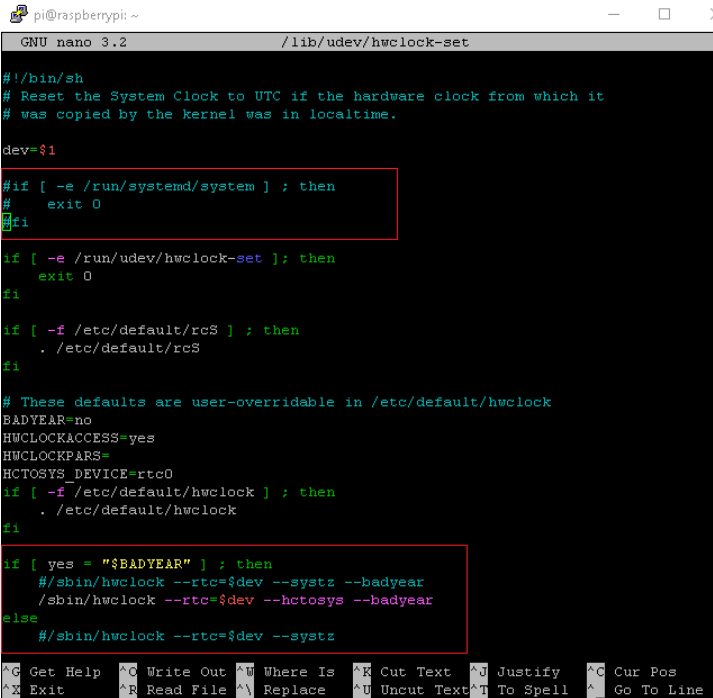Click the ^X Exit shortcut
The image size is (713, 698).
coord(38,690)
